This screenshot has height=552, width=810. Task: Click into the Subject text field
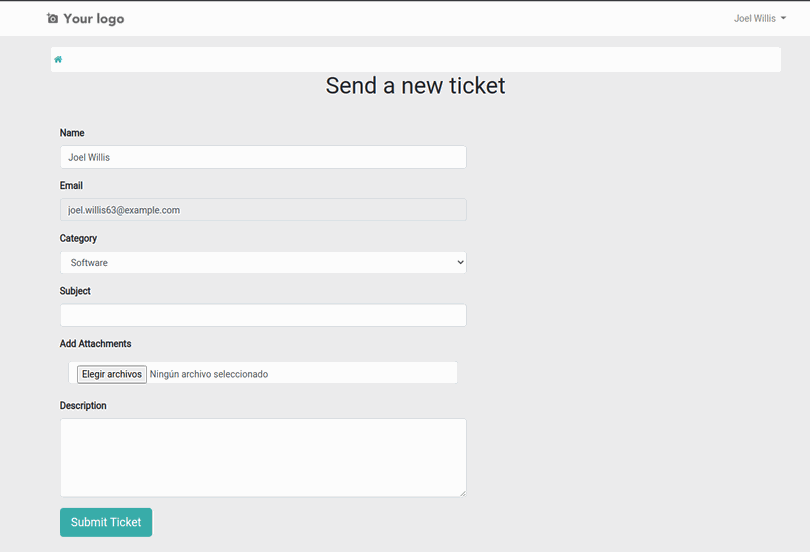[263, 315]
